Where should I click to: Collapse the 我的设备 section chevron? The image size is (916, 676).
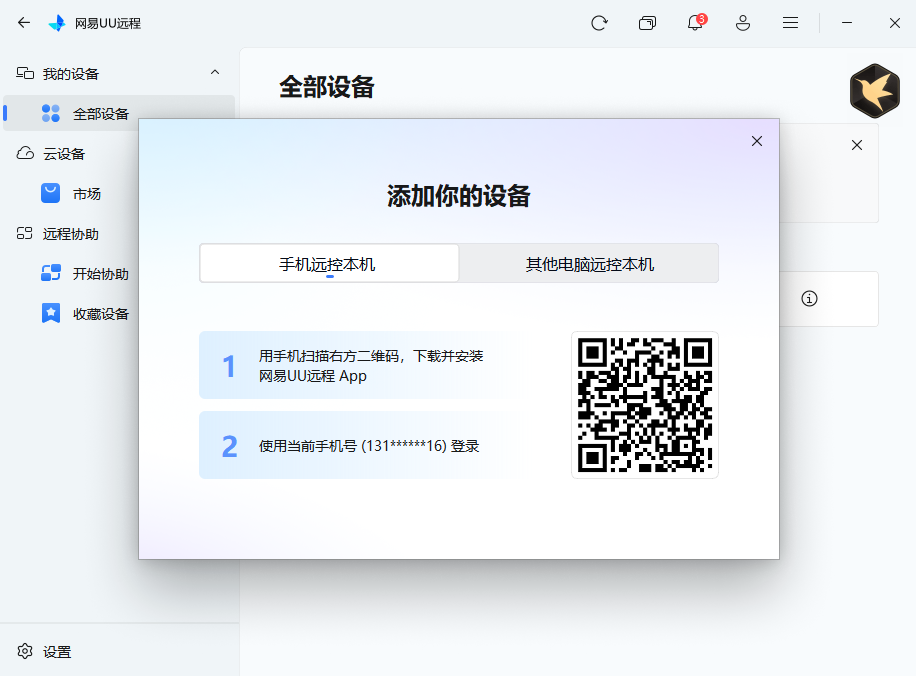point(215,72)
